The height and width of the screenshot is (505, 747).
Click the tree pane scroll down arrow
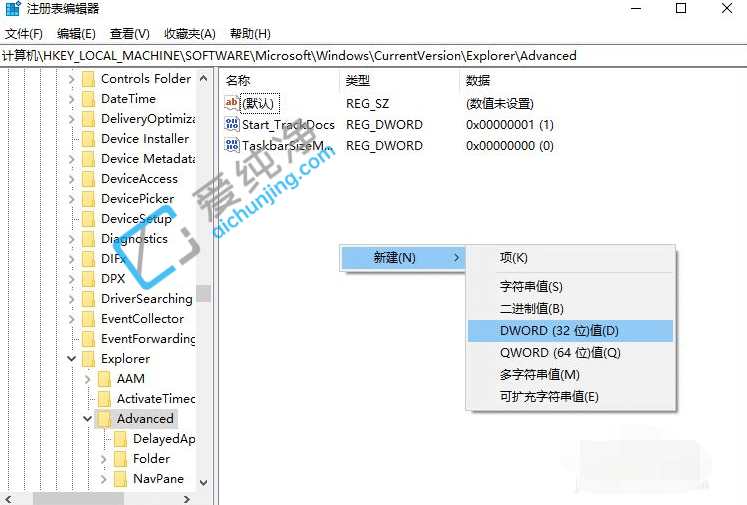[203, 483]
